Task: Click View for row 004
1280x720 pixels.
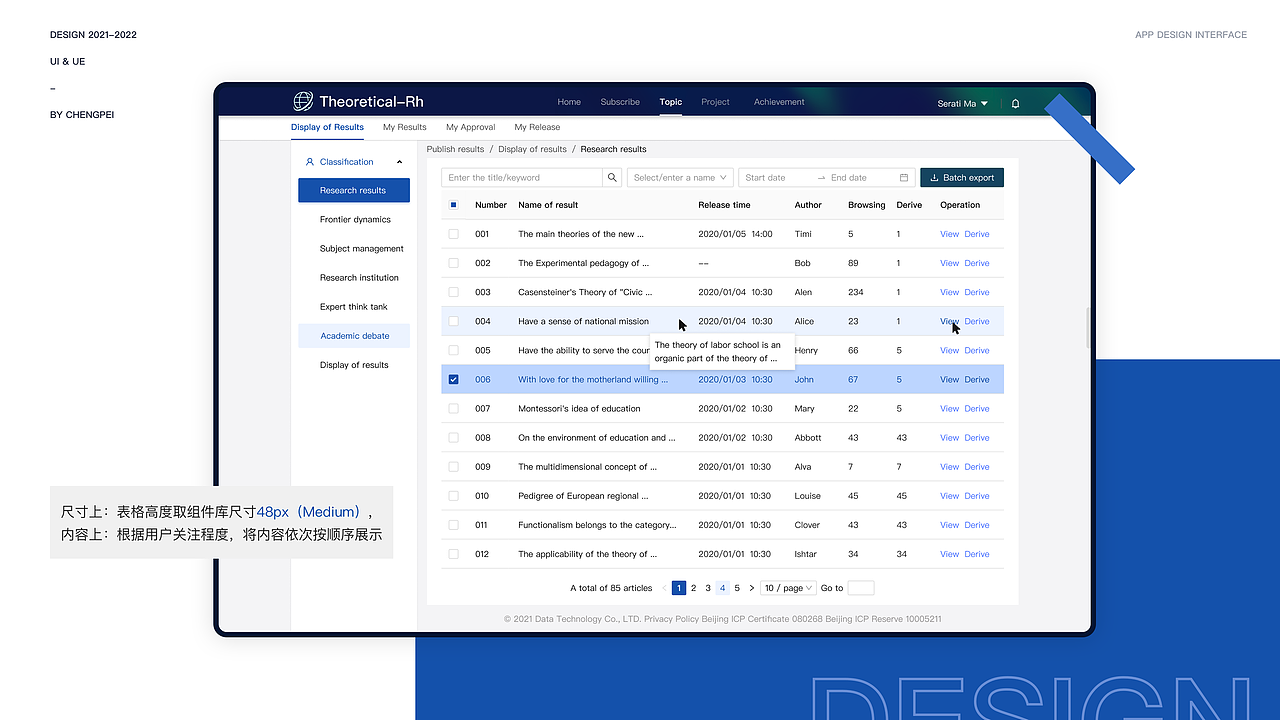Action: (x=949, y=321)
